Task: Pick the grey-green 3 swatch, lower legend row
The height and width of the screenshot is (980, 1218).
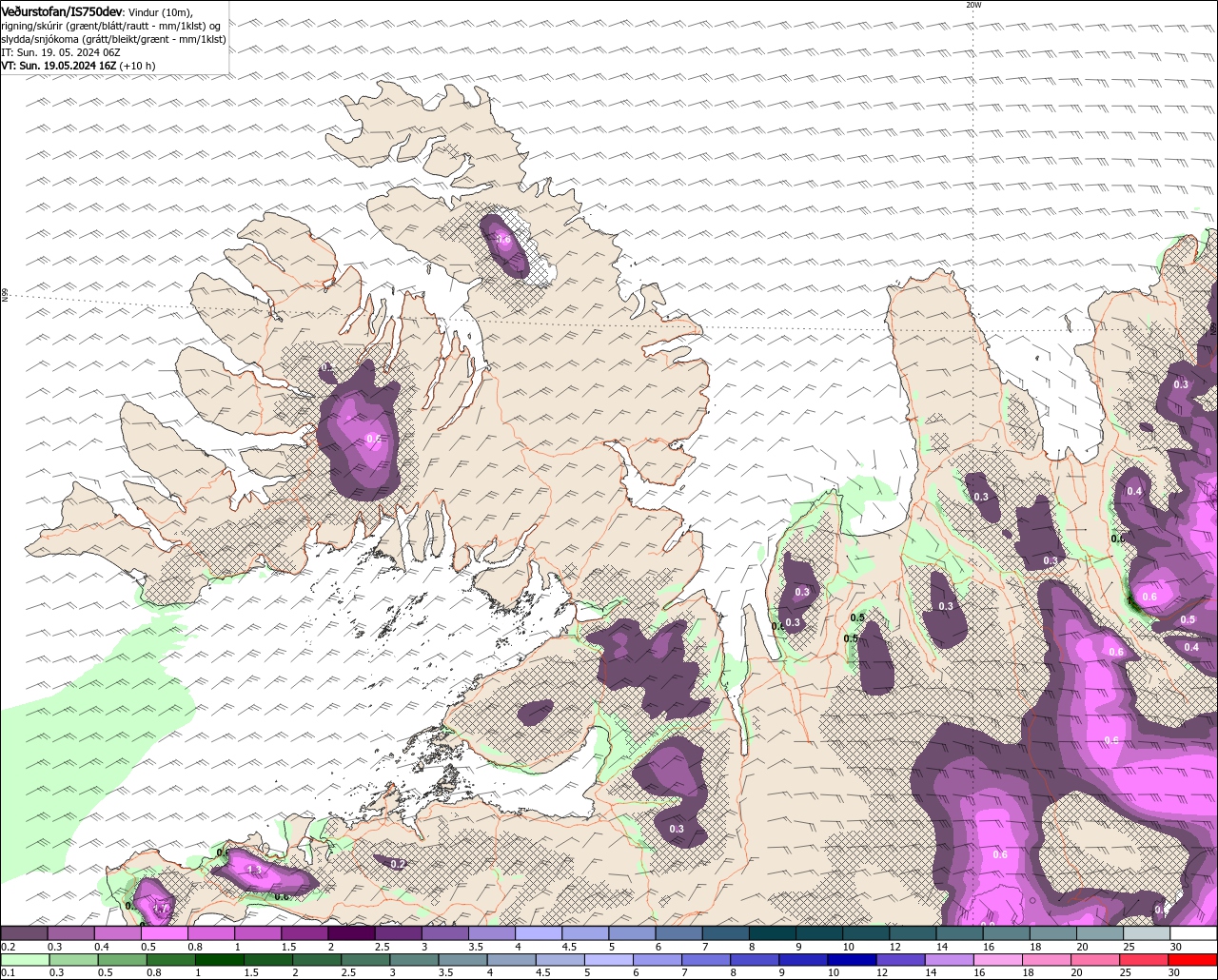Action: point(414,959)
